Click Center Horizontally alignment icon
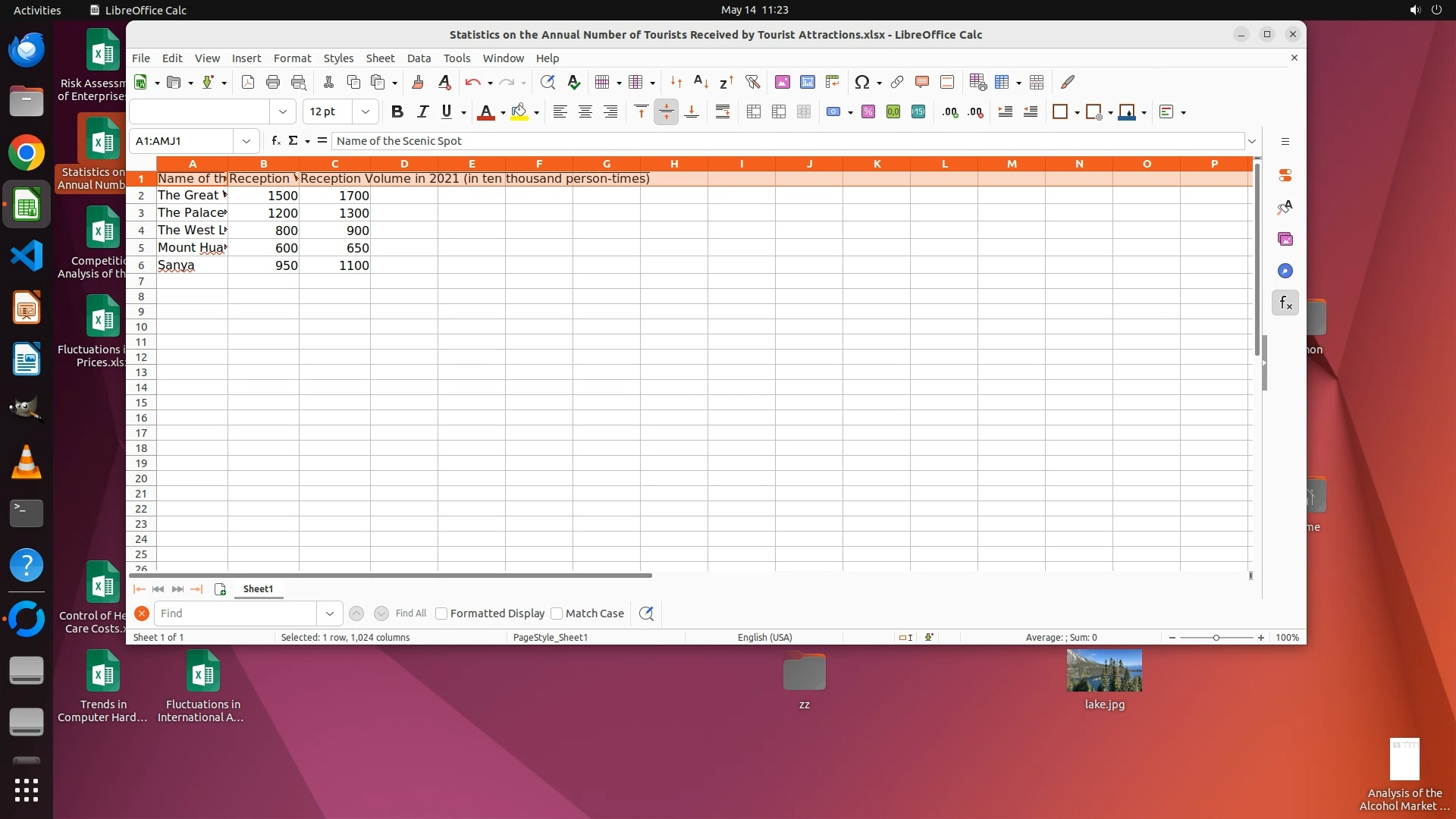 [x=585, y=112]
